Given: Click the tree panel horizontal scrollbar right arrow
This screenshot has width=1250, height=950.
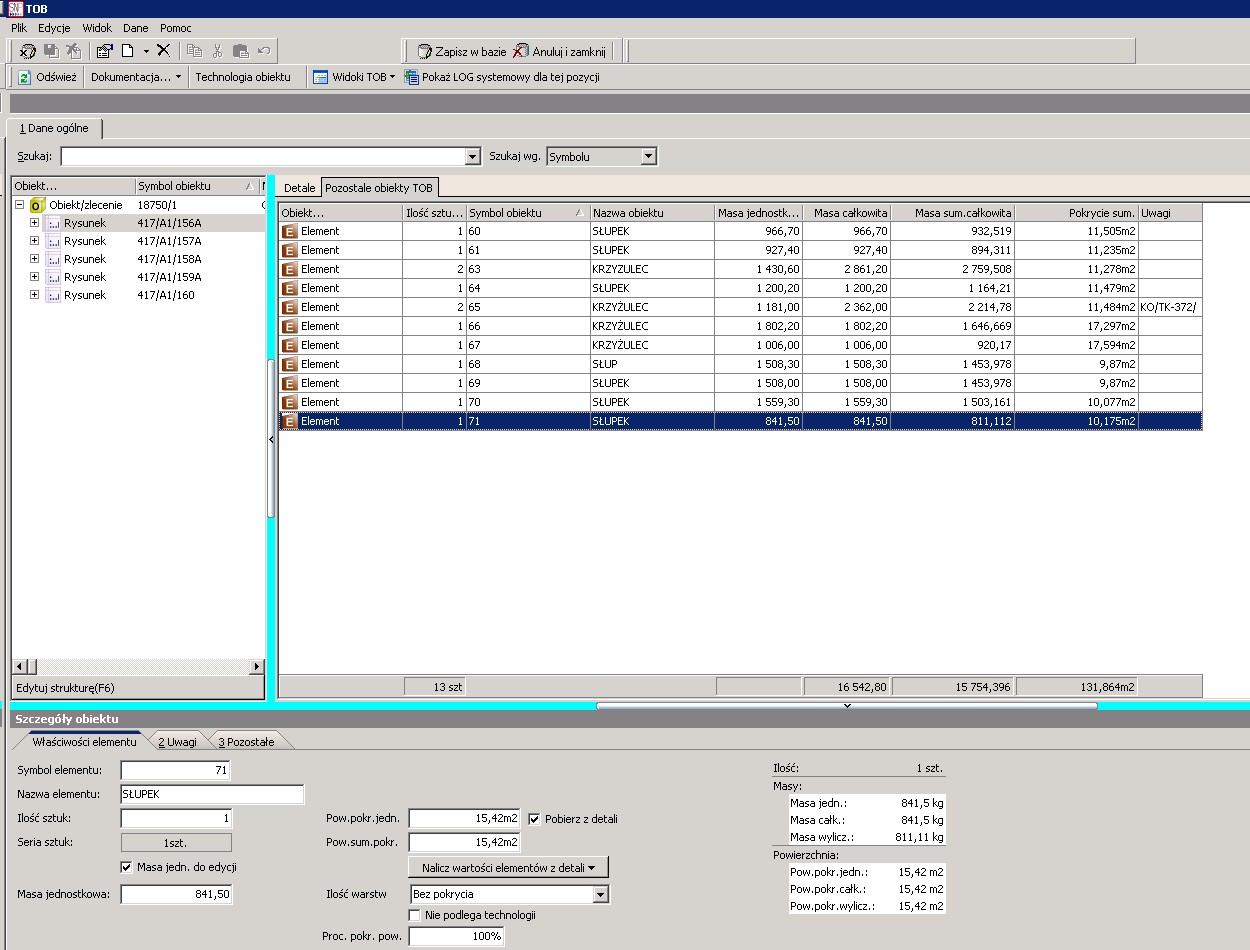Looking at the screenshot, I should coord(256,666).
